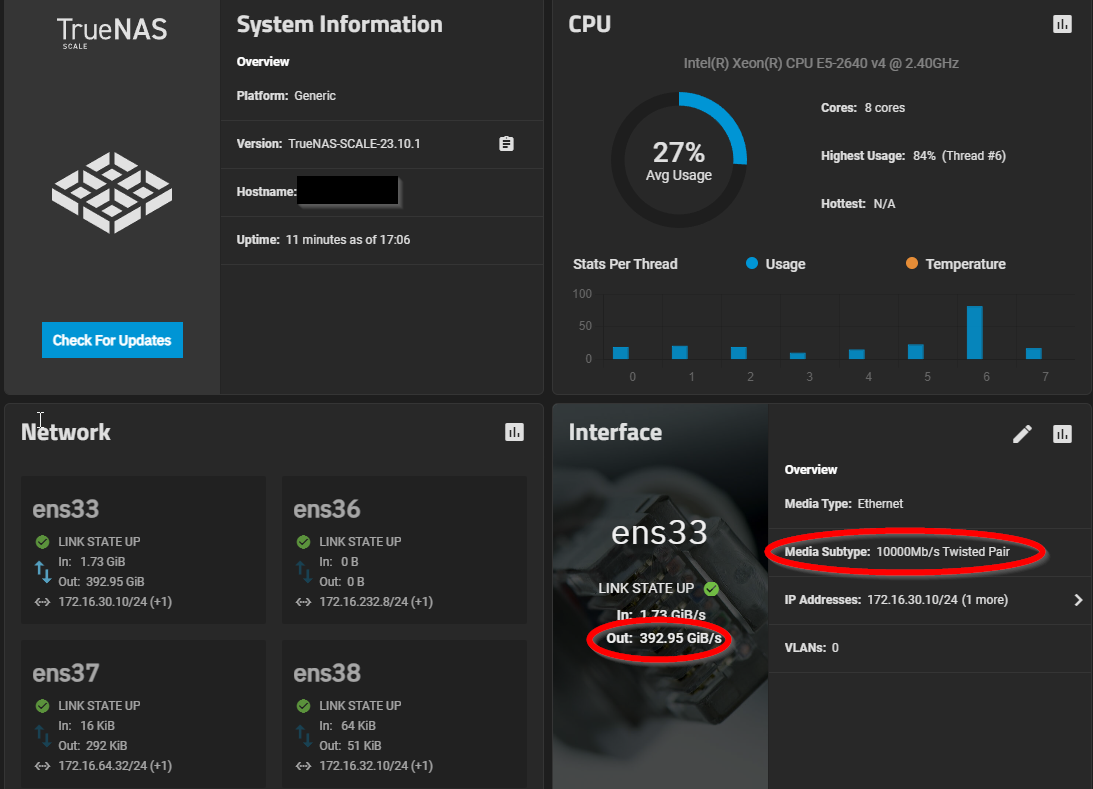Viewport: 1093px width, 789px height.
Task: Open Interface reports chart icon
Action: point(1062,434)
